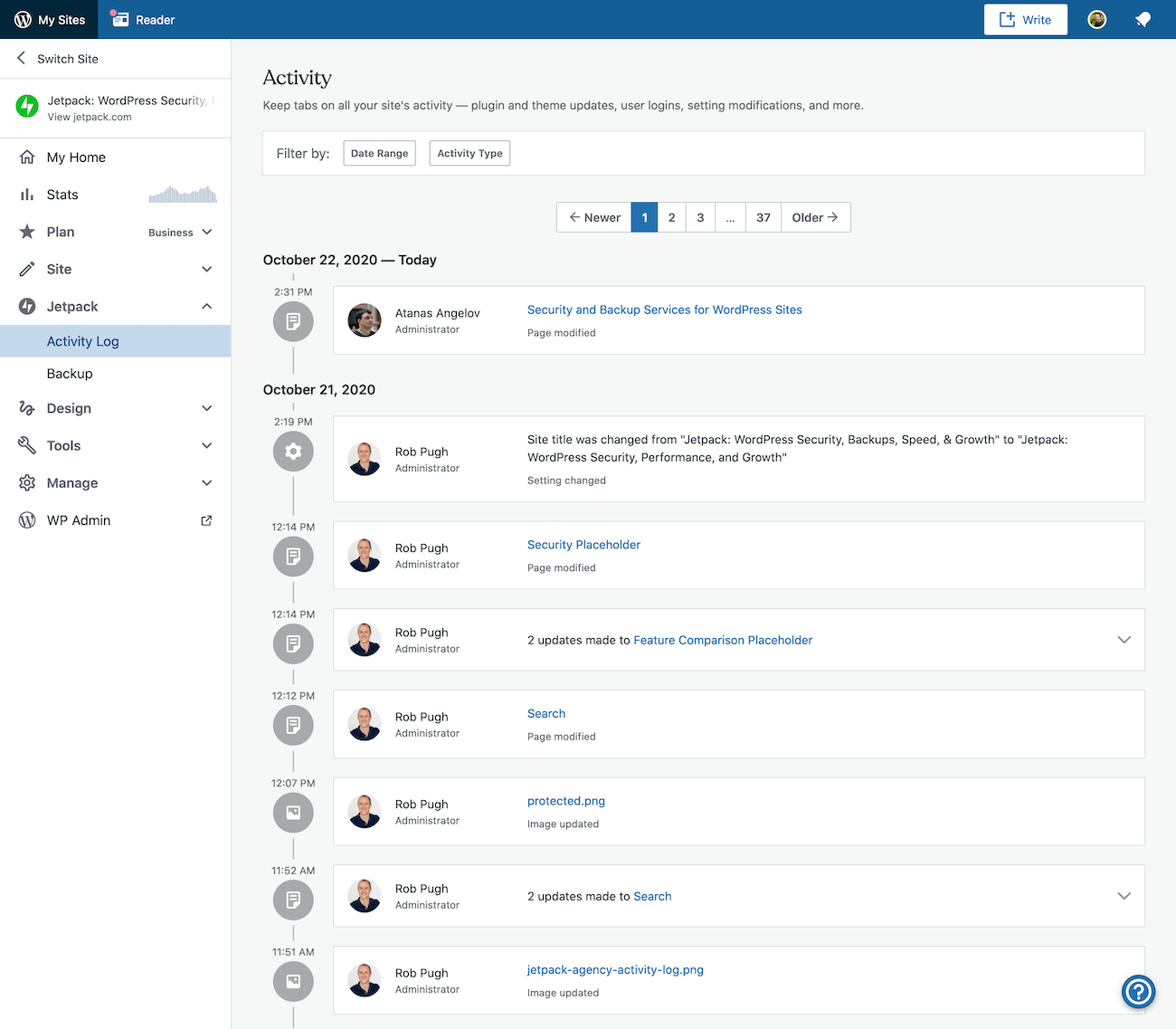1176x1029 pixels.
Task: Expand the Feature Comparison Placeholder updates chevron
Action: click(x=1124, y=640)
